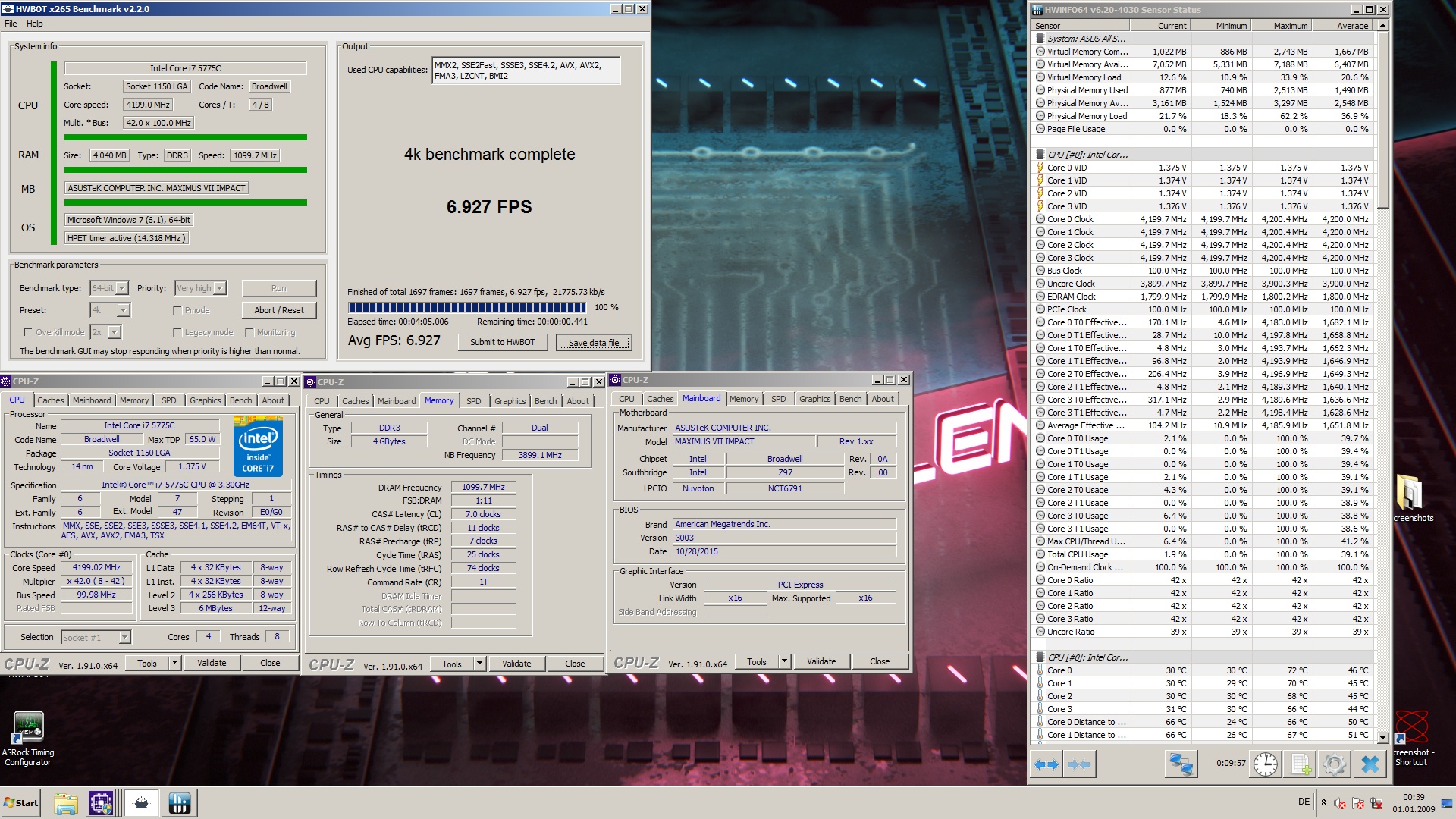Click HWiNFO expand-columns blue arrows button
Image resolution: width=1456 pixels, height=819 pixels.
[1046, 764]
